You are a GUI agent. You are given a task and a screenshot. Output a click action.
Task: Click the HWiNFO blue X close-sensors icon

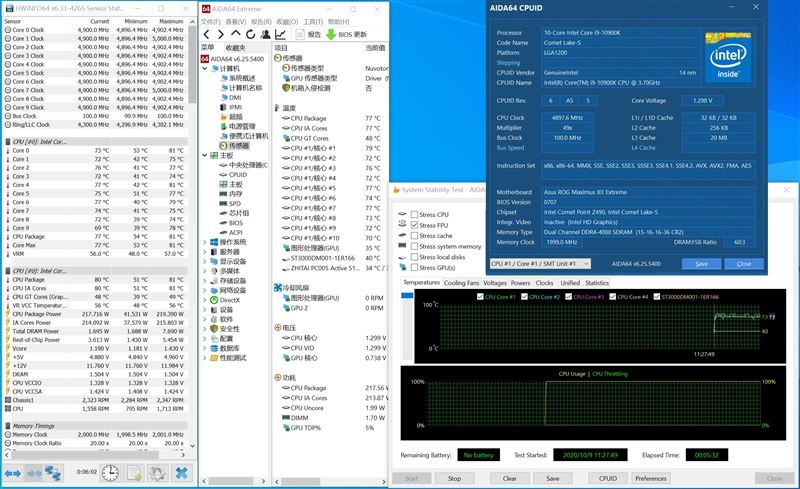182,473
